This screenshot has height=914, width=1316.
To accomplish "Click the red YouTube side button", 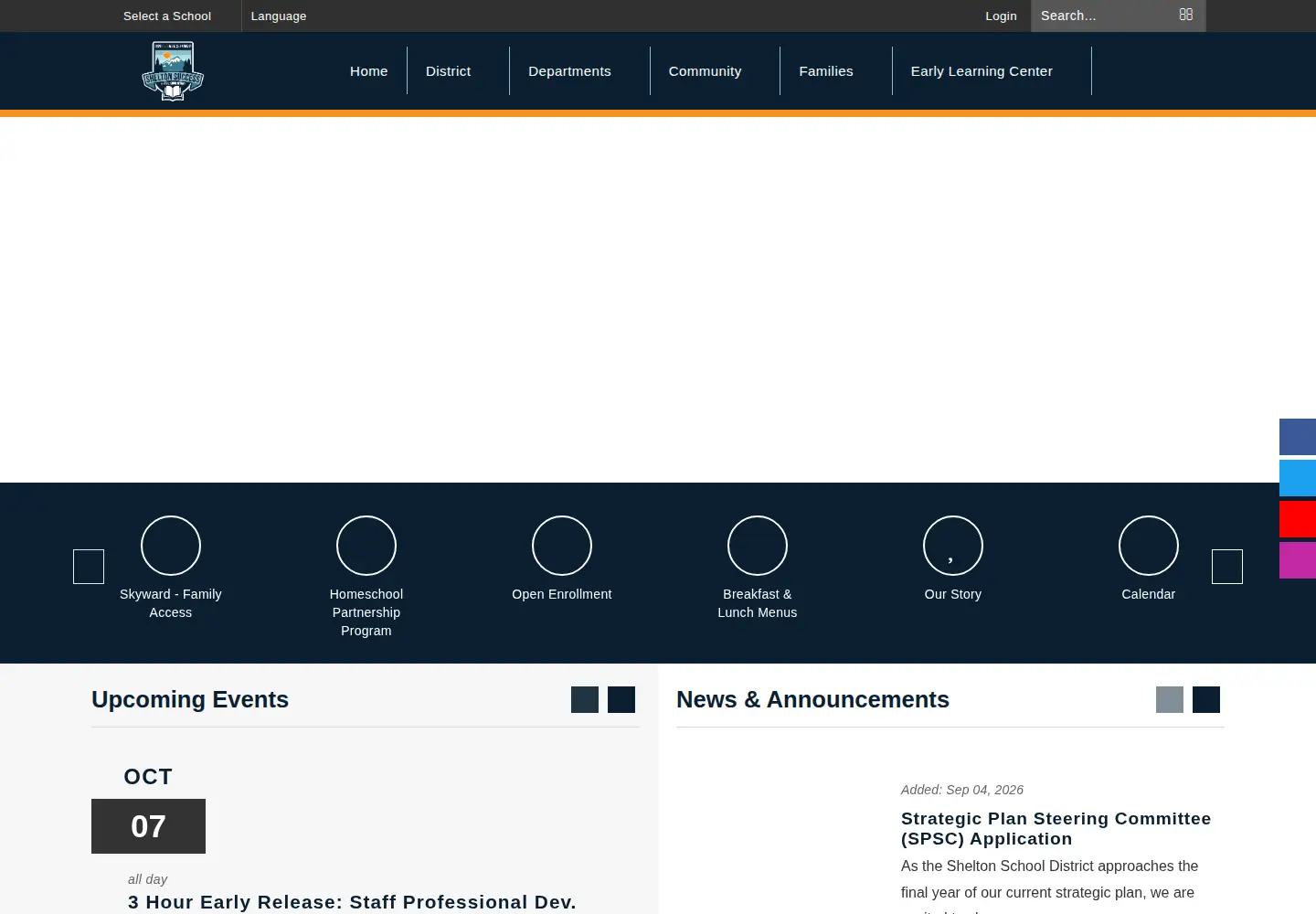I will pos(1298,519).
